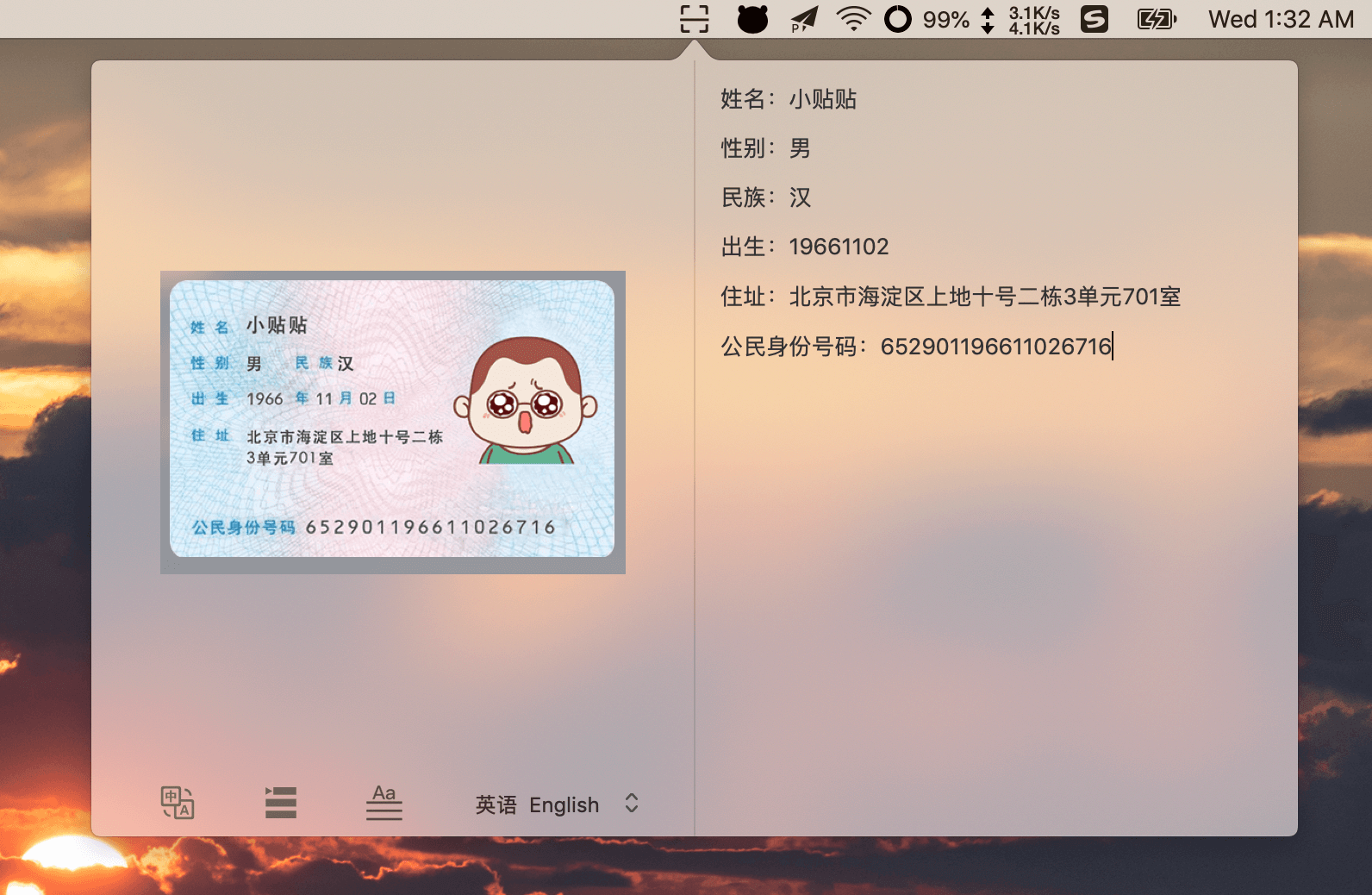Click the language dropdown up-down chevron
The image size is (1372, 895).
tap(632, 804)
